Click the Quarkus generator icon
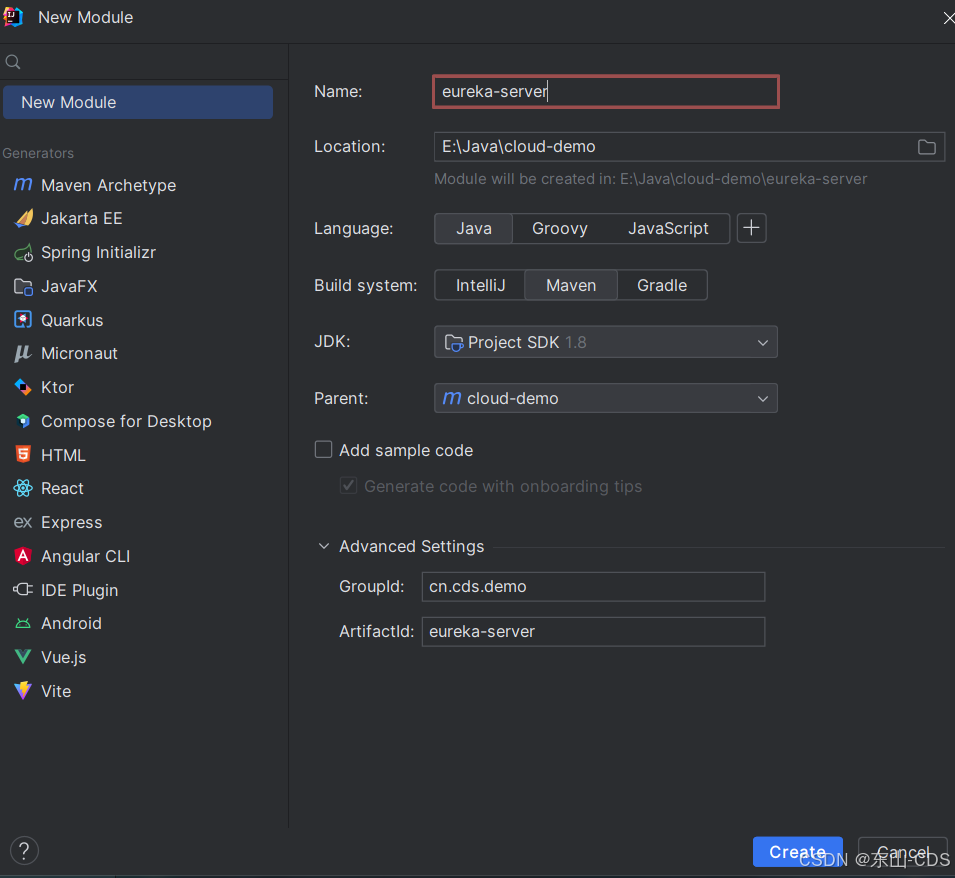Screen dimensions: 955x878 [23, 320]
